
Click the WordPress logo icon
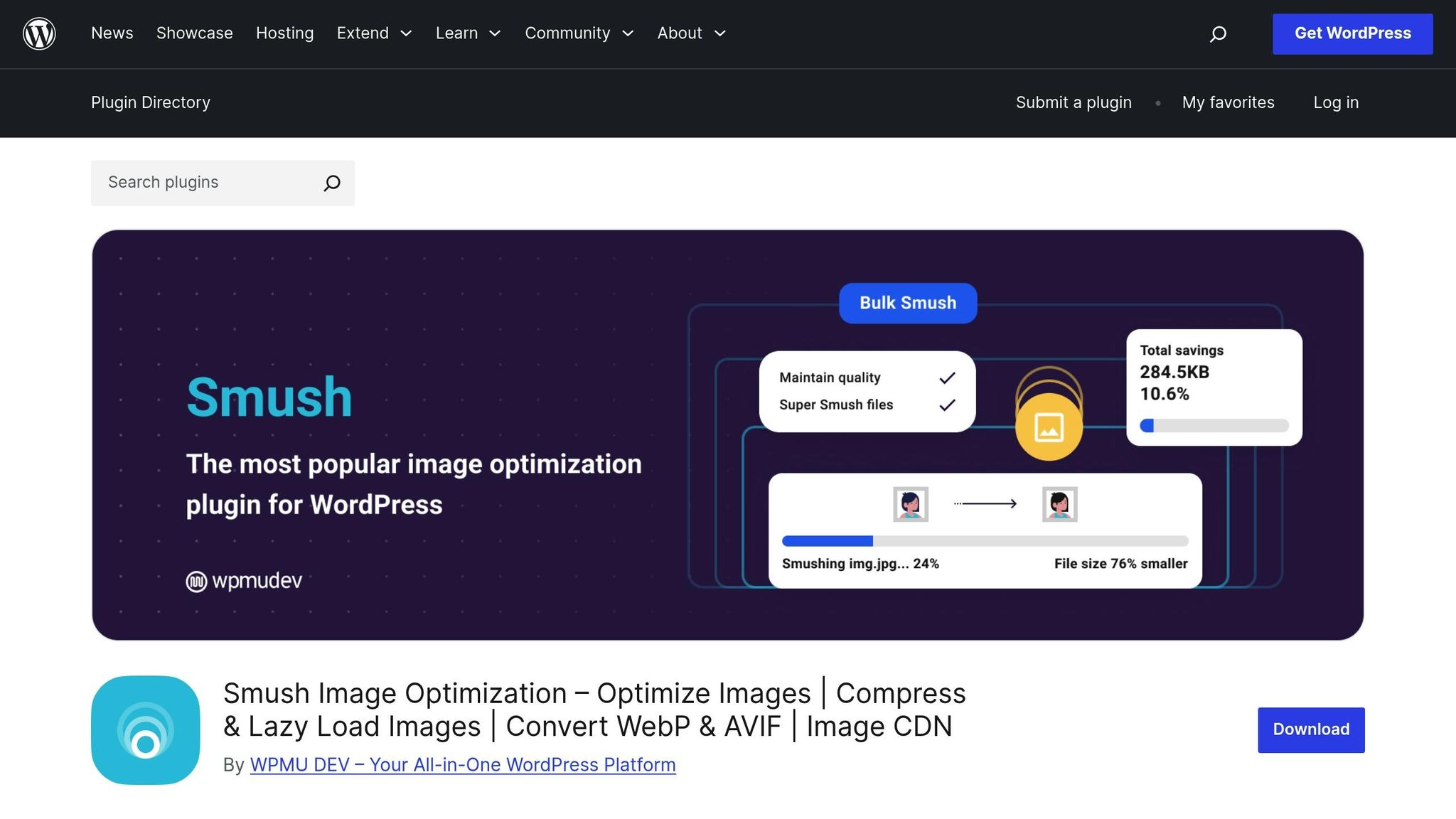(39, 33)
